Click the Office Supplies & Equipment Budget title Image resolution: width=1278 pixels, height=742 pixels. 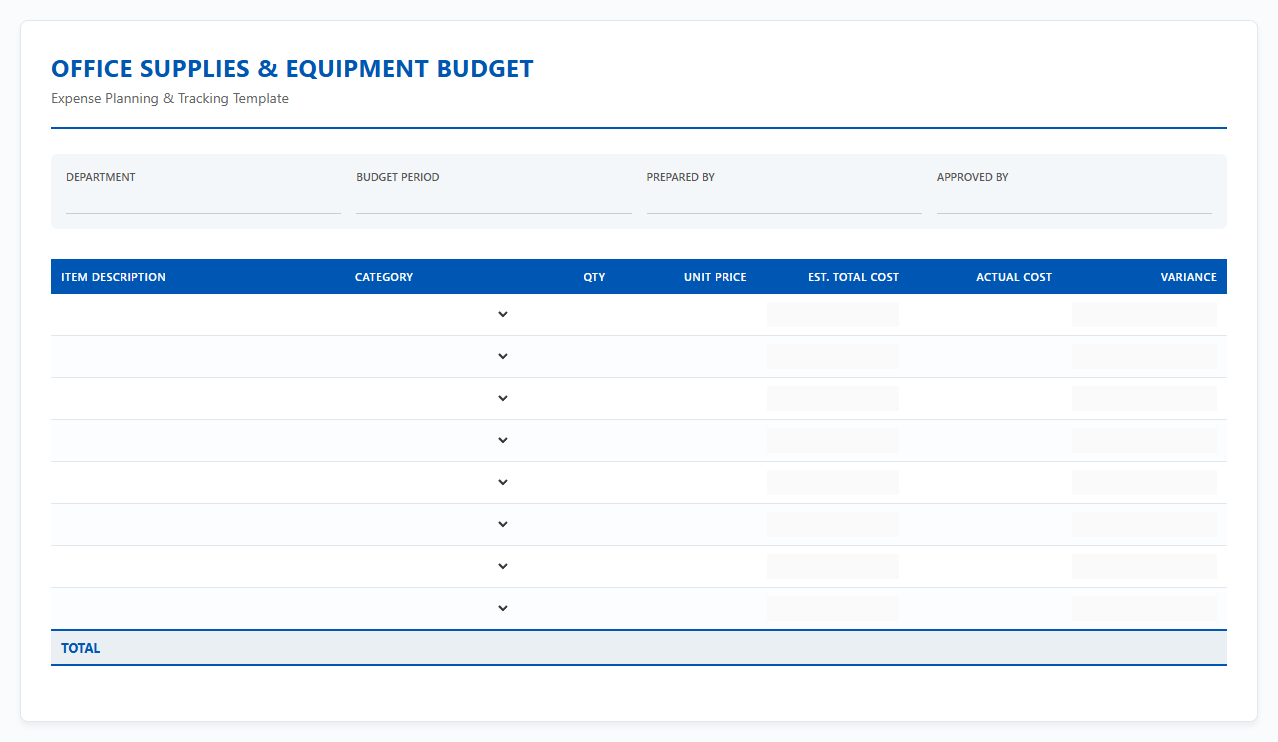click(292, 69)
